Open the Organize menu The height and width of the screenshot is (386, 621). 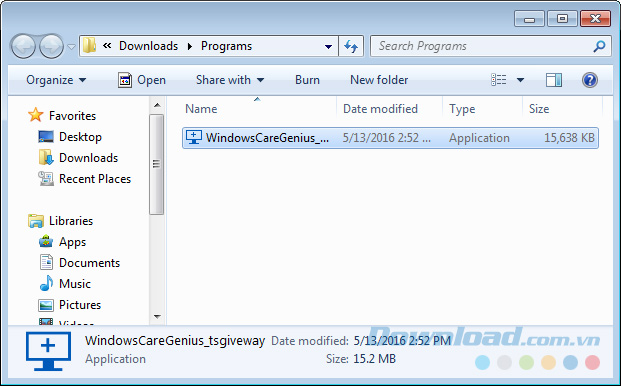click(x=56, y=80)
